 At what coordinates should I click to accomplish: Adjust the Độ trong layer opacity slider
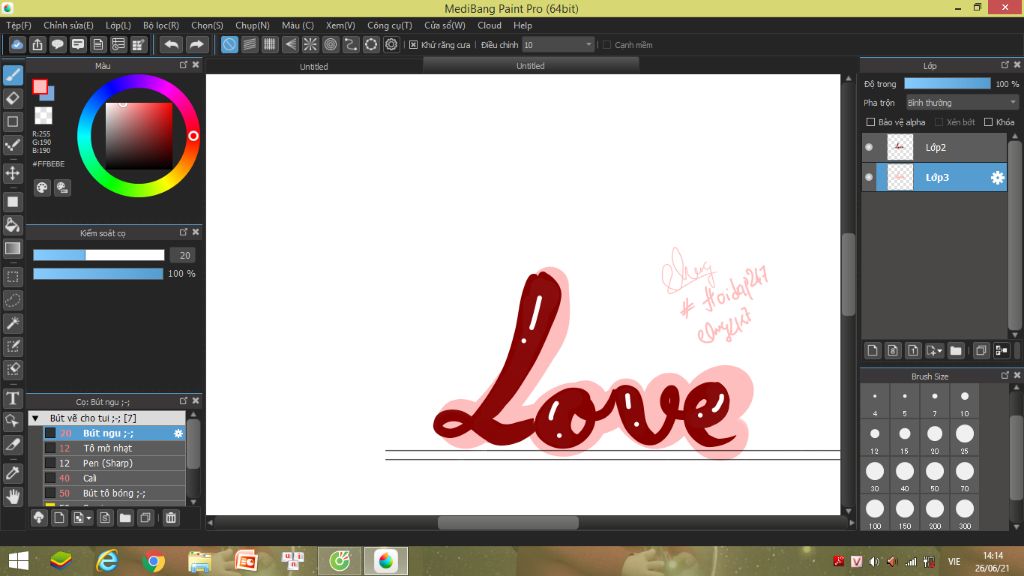tap(947, 84)
